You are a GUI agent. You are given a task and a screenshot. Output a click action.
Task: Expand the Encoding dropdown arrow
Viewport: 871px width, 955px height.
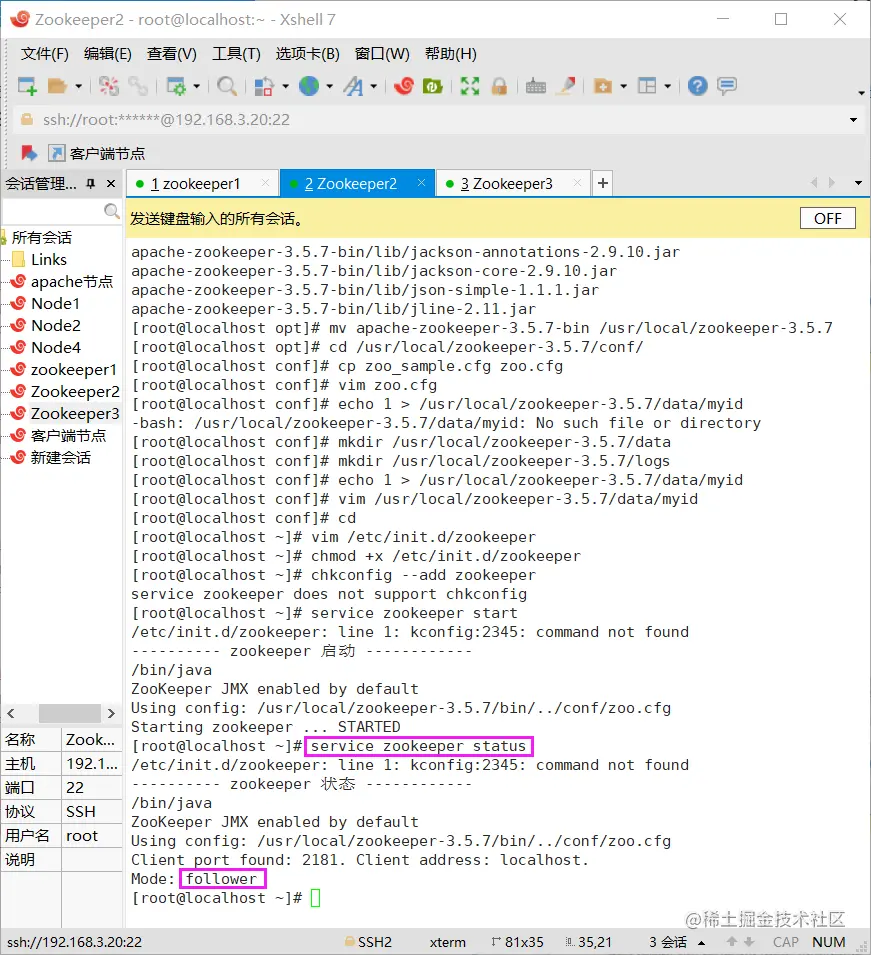point(330,86)
